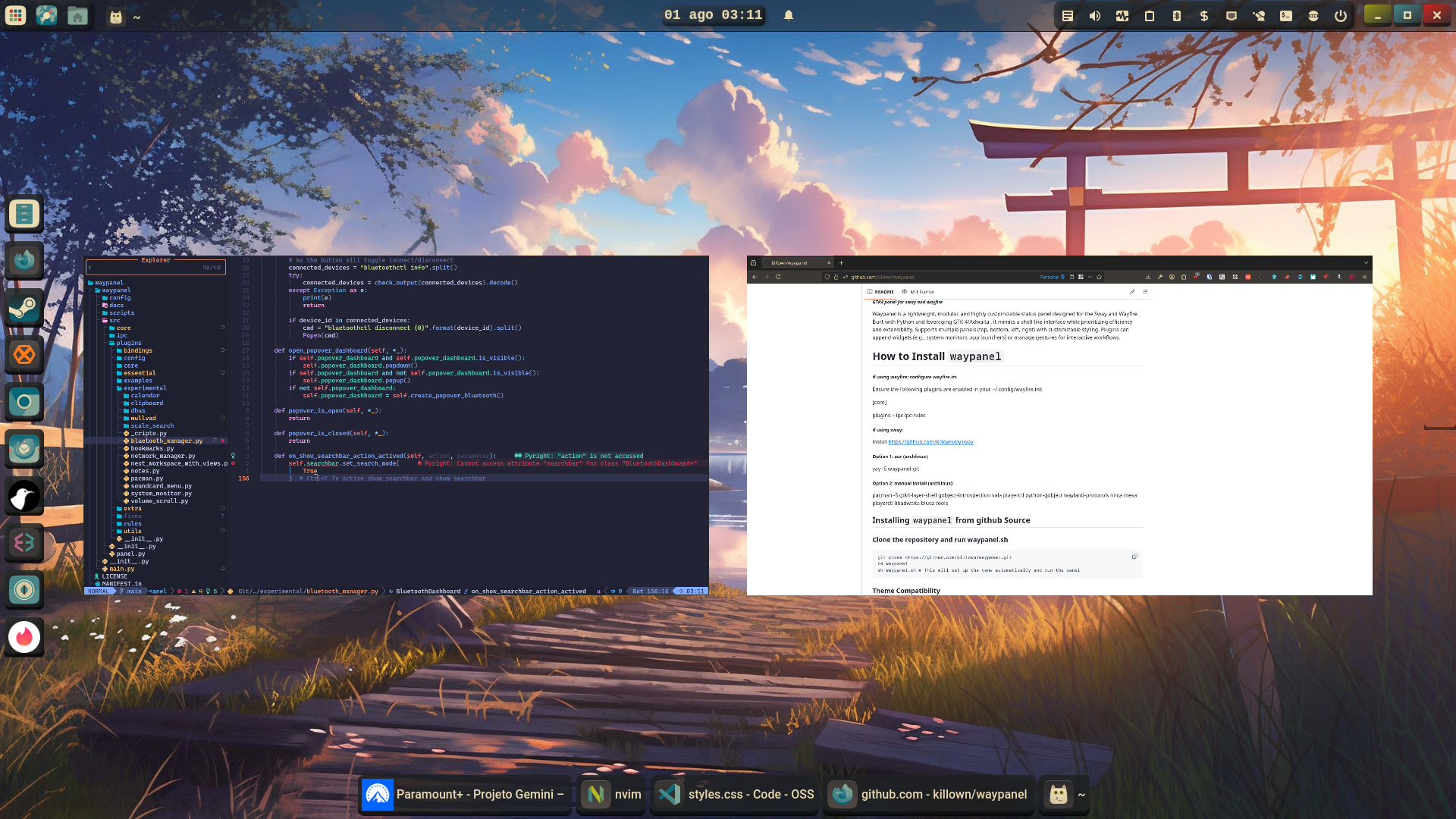Launch Steam from the left dock
This screenshot has height=819, width=1456.
24,307
